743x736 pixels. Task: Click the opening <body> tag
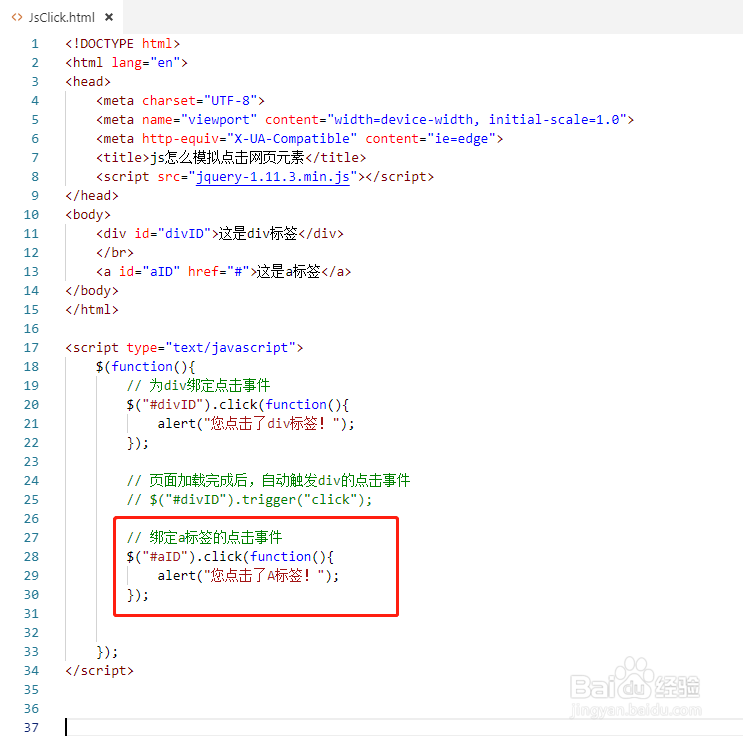88,215
